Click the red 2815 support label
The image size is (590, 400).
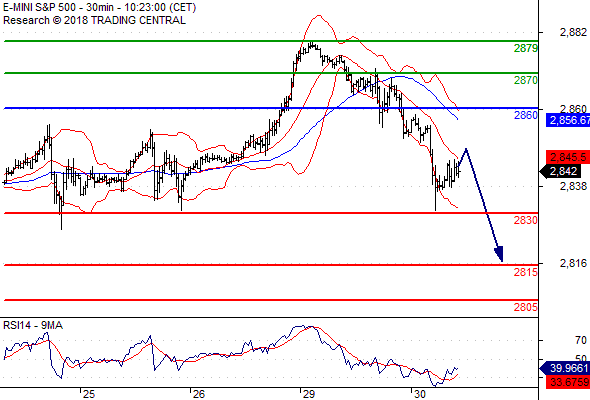[x=526, y=272]
